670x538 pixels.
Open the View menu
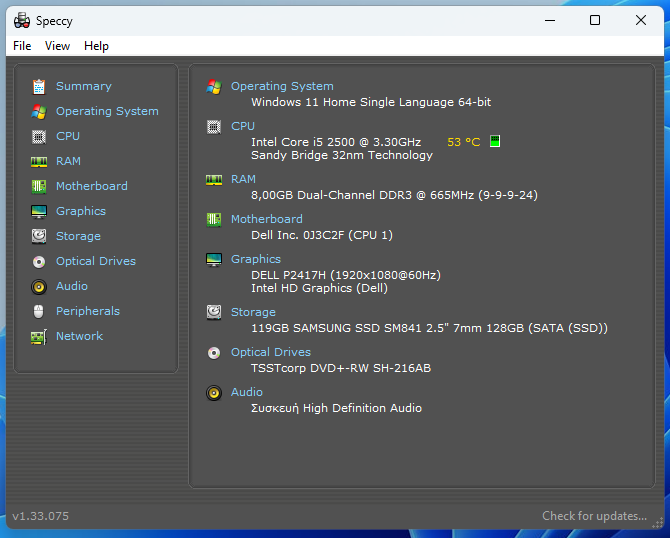tap(57, 46)
